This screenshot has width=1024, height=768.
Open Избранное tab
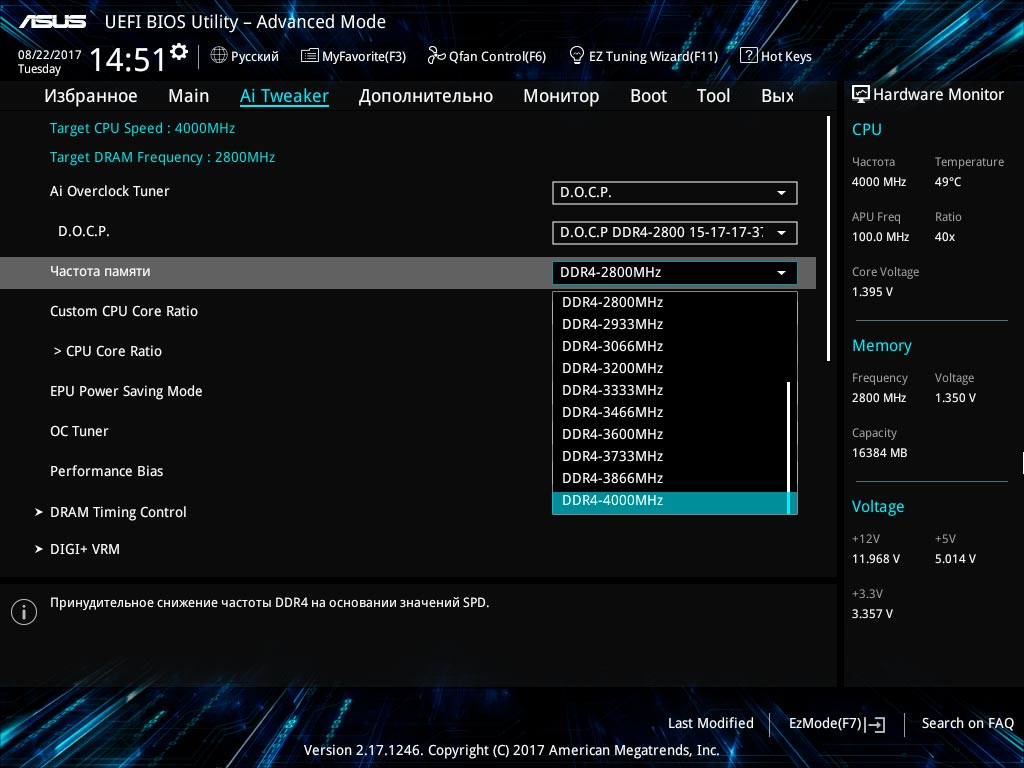(x=91, y=96)
